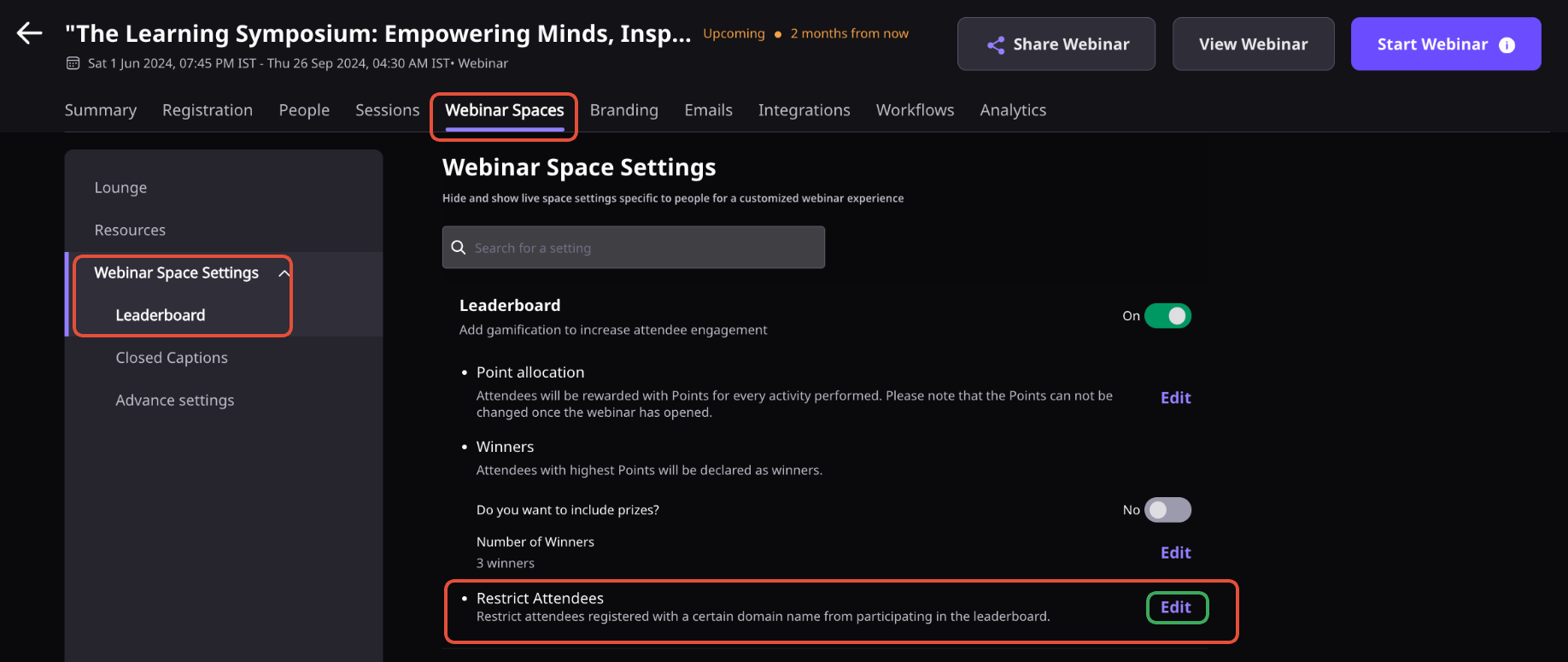The height and width of the screenshot is (662, 1568).
Task: Click the Webinar Space Settings page heading
Action: pyautogui.click(x=579, y=167)
